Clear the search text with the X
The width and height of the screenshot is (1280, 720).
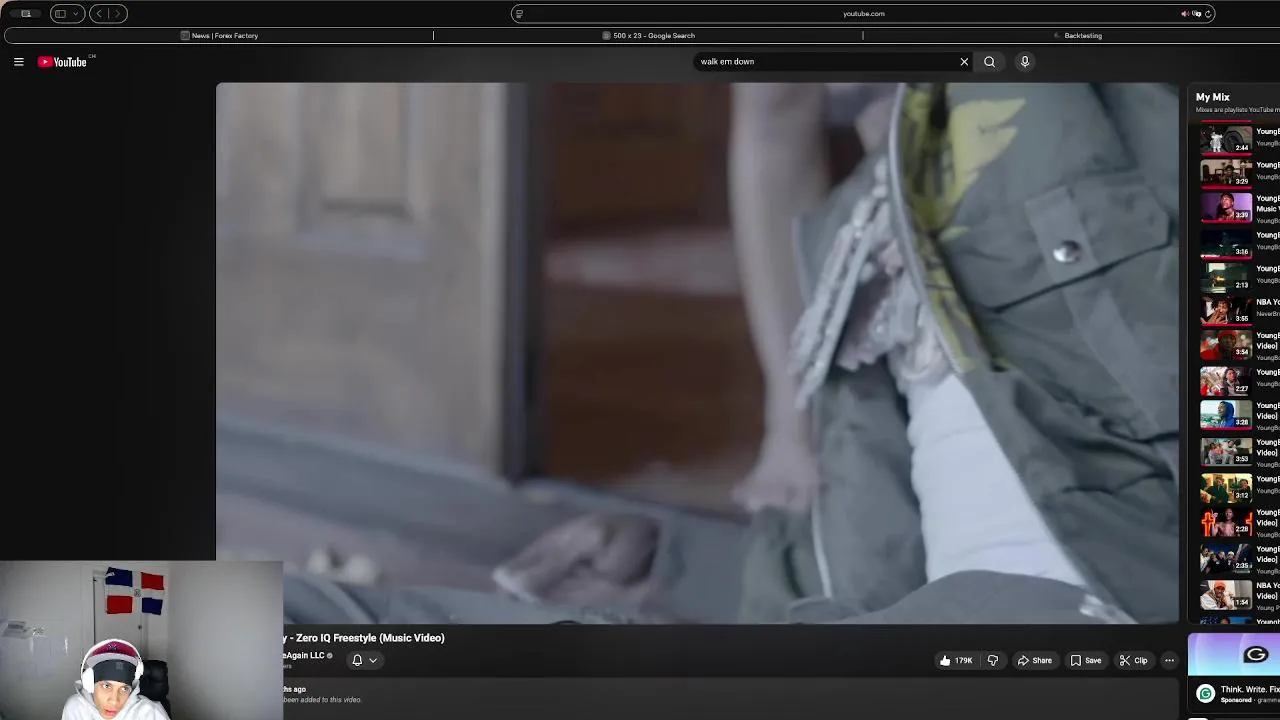tap(964, 62)
